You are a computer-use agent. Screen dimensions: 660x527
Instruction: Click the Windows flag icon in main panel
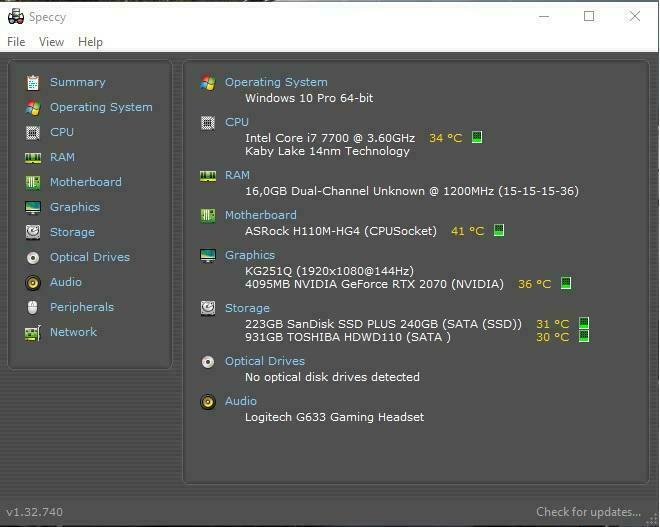[208, 83]
